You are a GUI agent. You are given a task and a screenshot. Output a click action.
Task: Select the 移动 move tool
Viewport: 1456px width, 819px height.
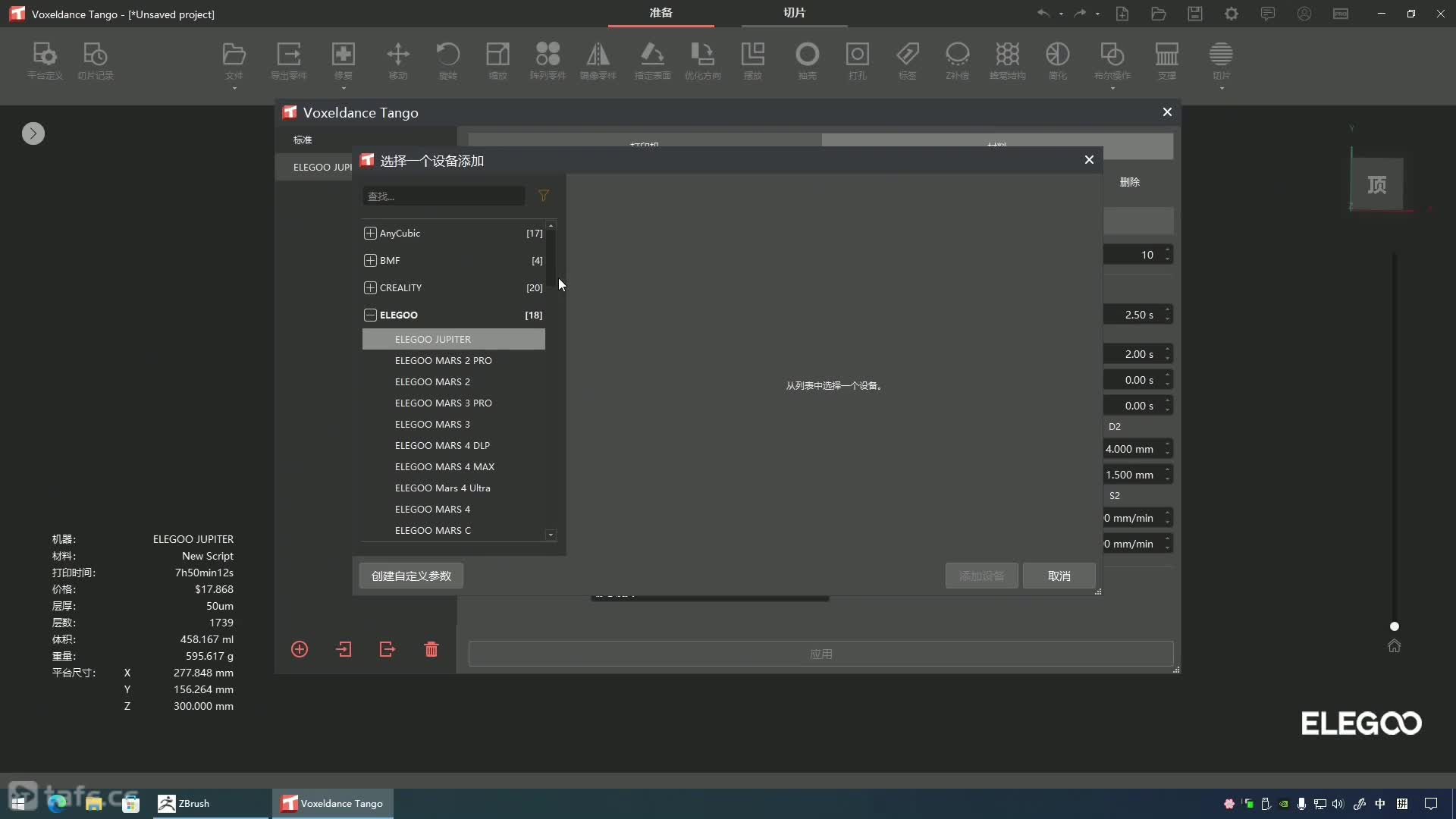(398, 61)
